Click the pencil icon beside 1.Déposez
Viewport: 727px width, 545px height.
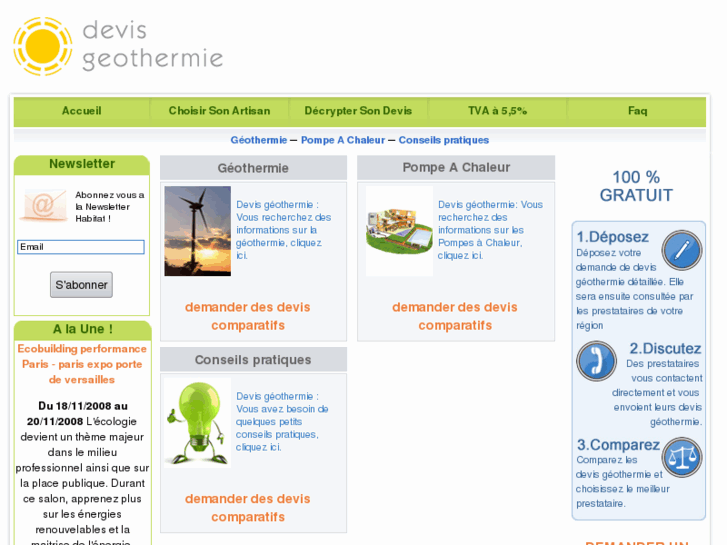[682, 250]
